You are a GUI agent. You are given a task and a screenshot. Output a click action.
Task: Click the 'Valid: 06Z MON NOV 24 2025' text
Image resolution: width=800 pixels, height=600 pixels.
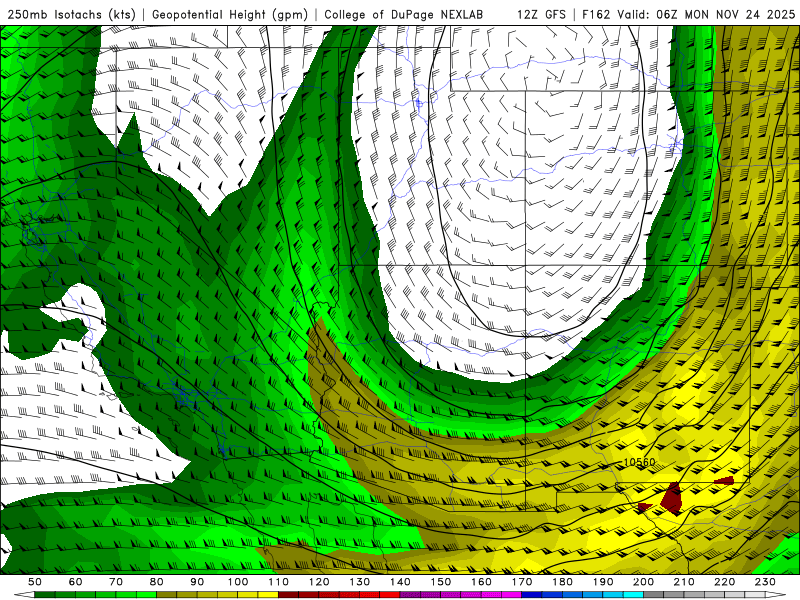[x=706, y=14]
